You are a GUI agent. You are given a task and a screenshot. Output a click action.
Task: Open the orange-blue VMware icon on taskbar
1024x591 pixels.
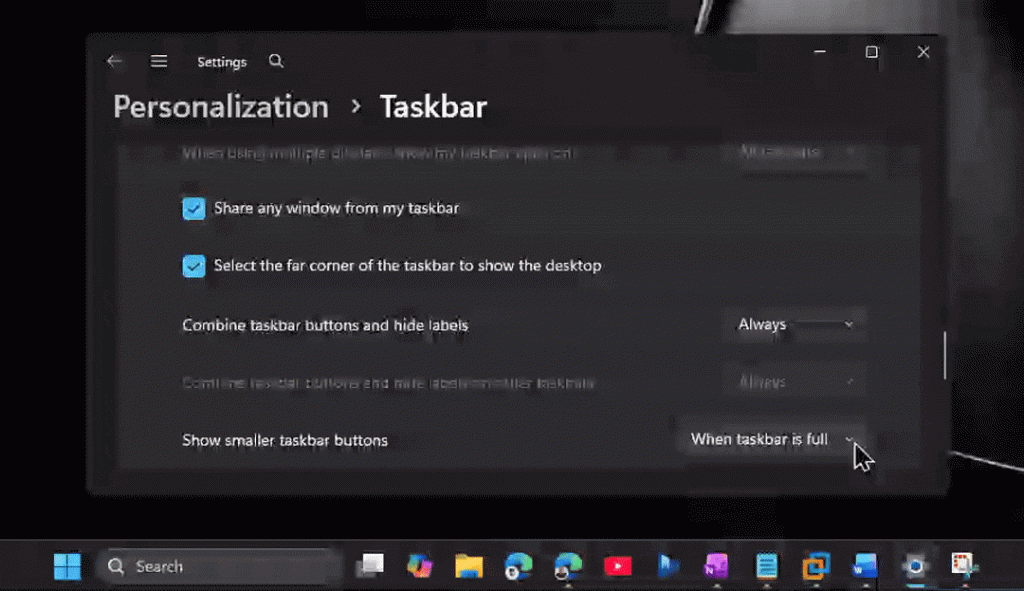816,566
